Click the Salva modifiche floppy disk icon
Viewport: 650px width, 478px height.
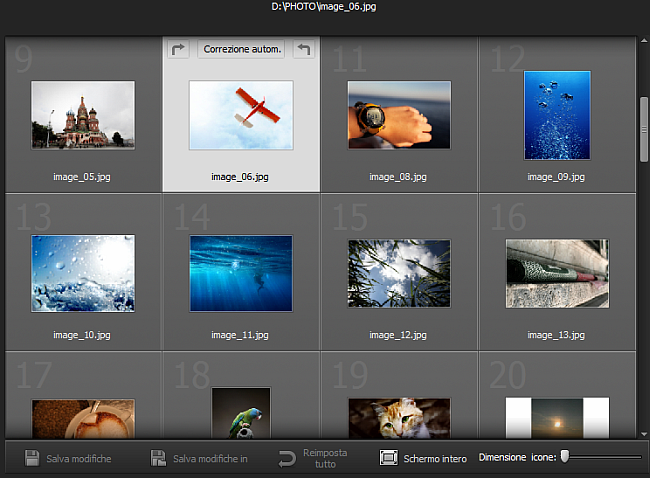(32, 458)
